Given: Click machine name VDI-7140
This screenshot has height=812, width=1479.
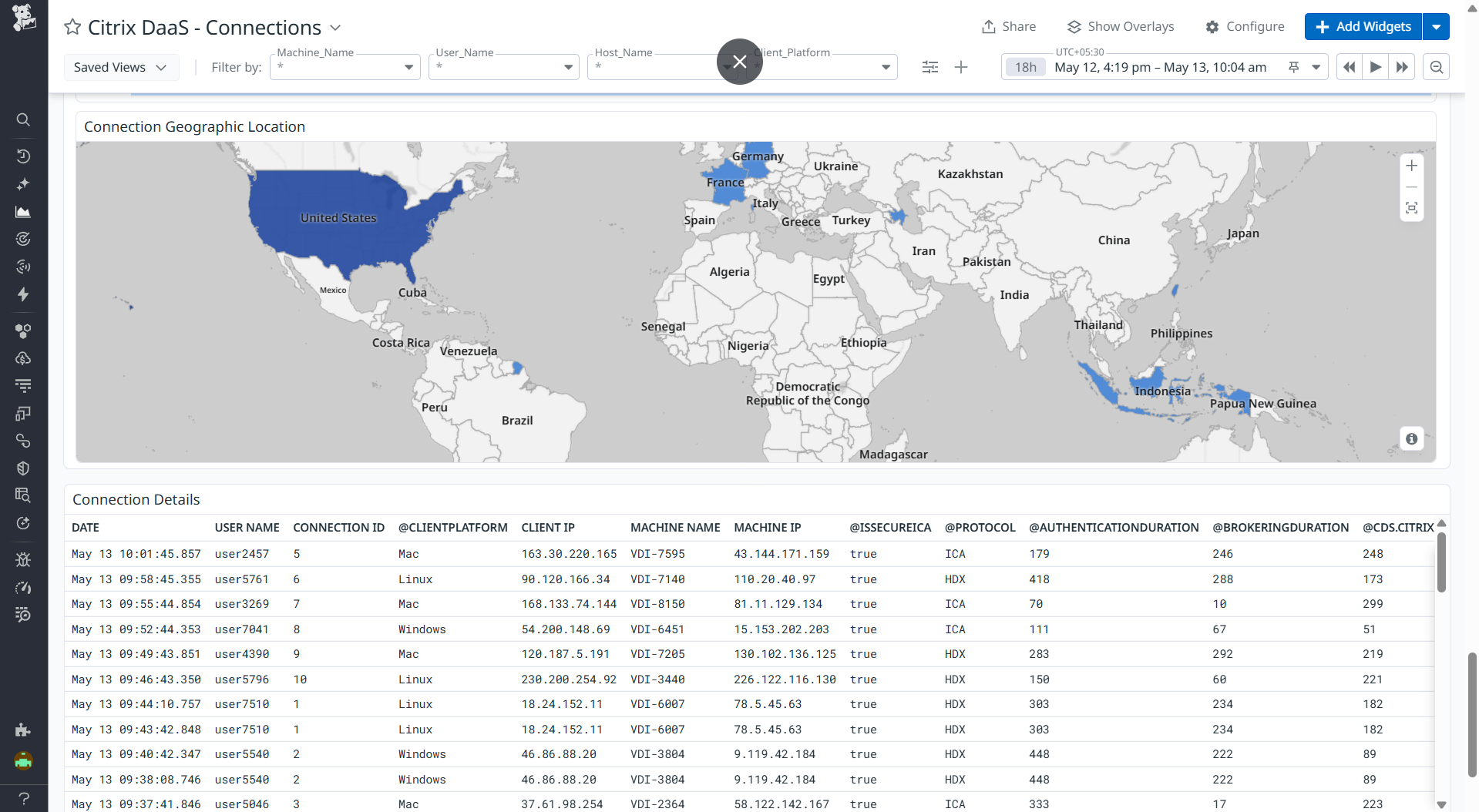Looking at the screenshot, I should pyautogui.click(x=657, y=579).
